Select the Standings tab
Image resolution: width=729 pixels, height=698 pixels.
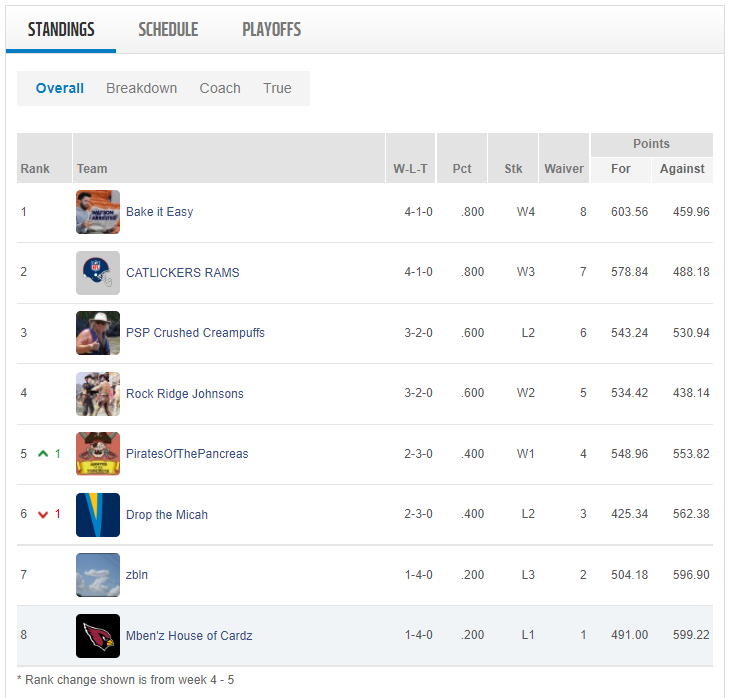[x=61, y=29]
